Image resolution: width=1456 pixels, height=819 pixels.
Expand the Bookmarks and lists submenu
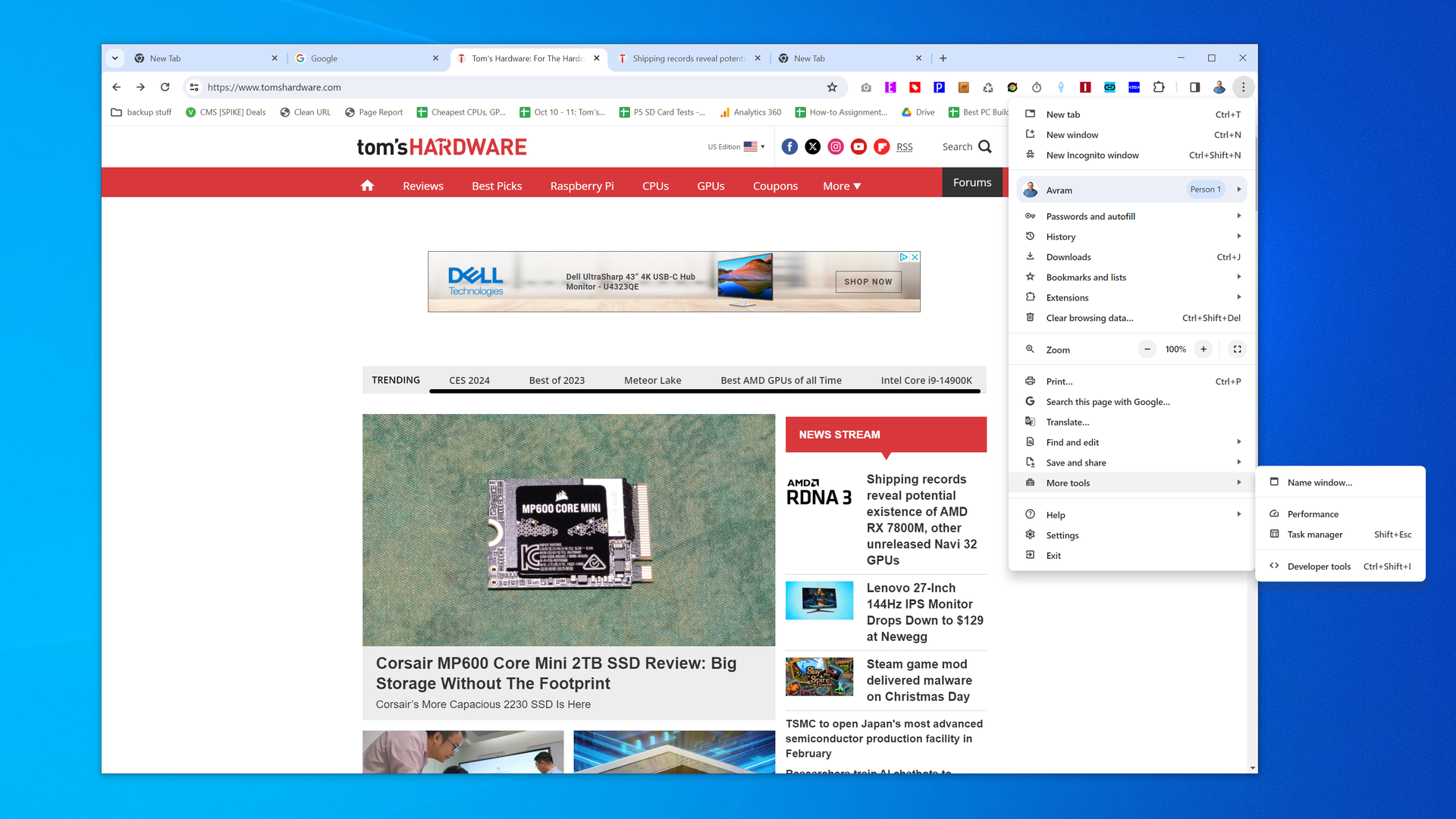pyautogui.click(x=1086, y=277)
